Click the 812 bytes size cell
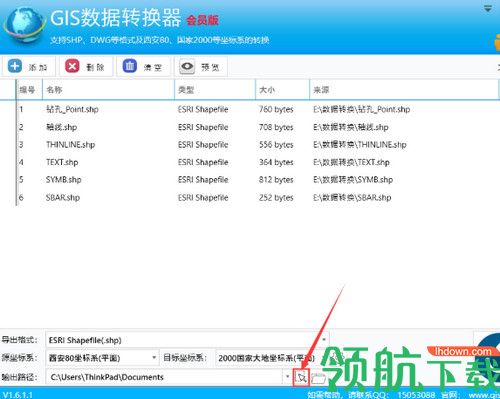The height and width of the screenshot is (399, 500). click(276, 180)
